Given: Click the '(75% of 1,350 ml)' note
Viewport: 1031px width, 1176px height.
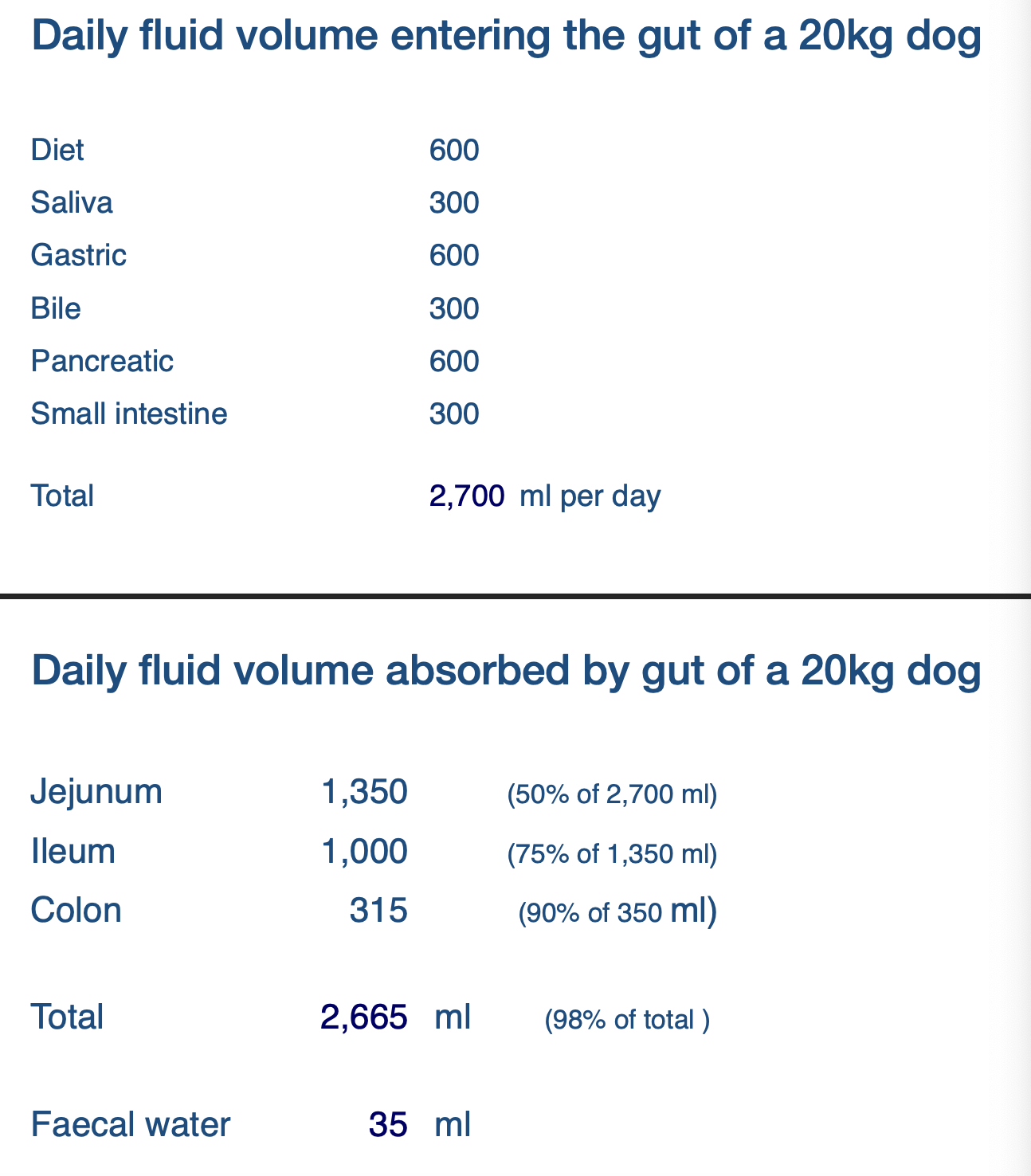Looking at the screenshot, I should [x=612, y=854].
